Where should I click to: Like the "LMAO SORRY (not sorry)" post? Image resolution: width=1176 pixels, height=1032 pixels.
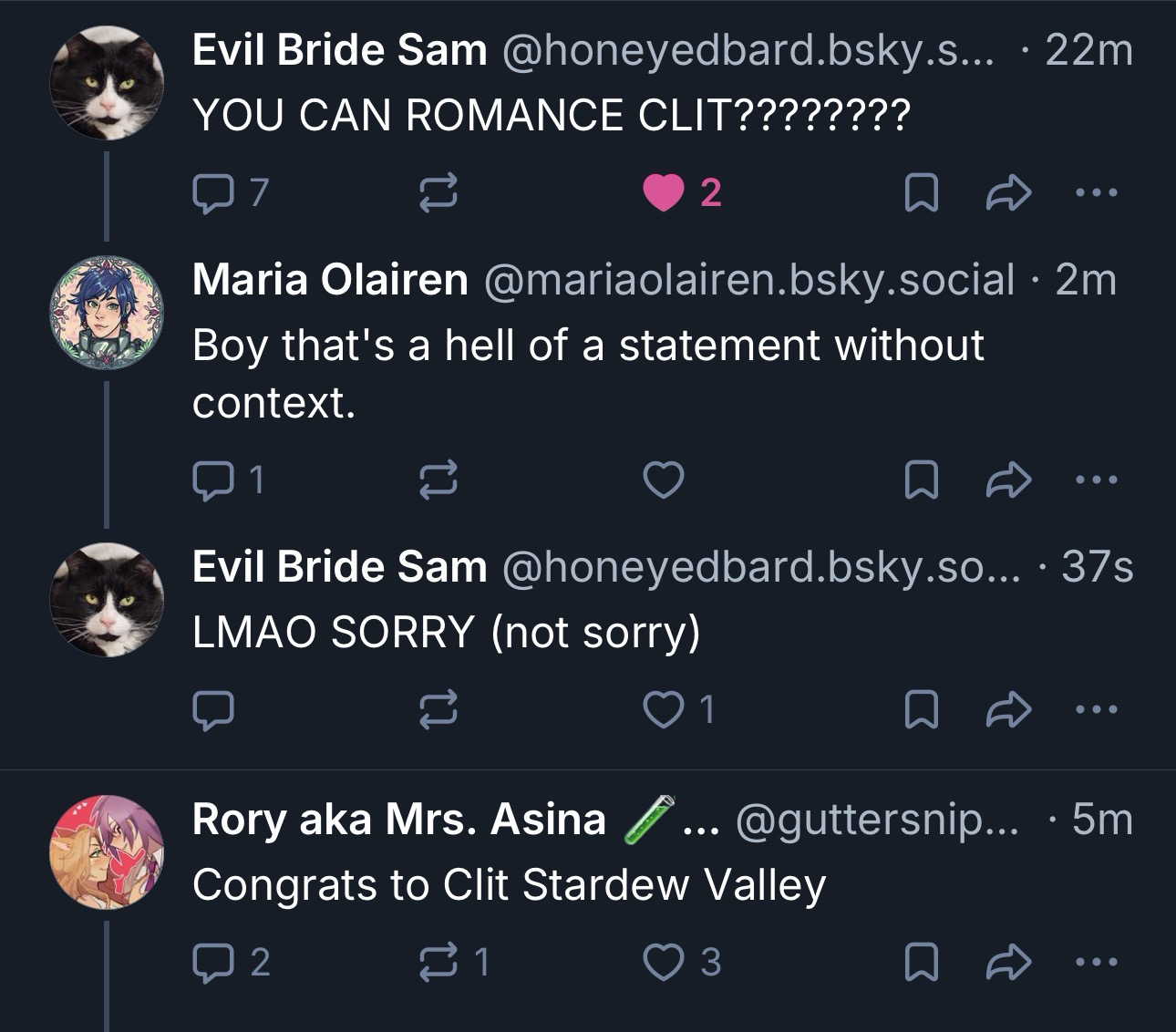pos(664,709)
